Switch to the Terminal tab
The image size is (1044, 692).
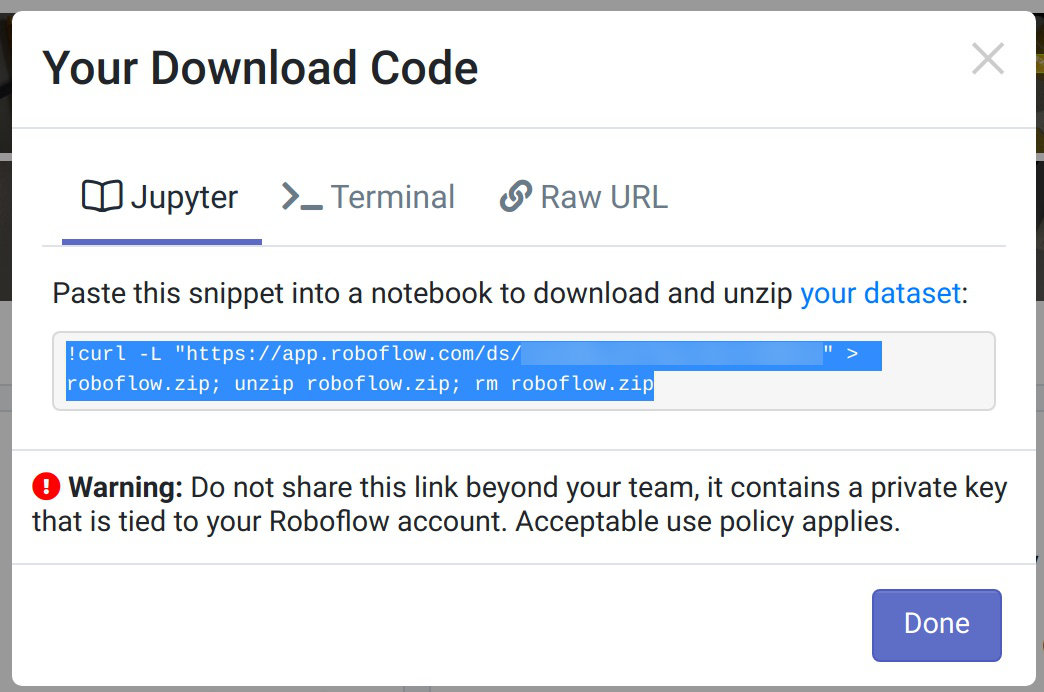coord(368,197)
